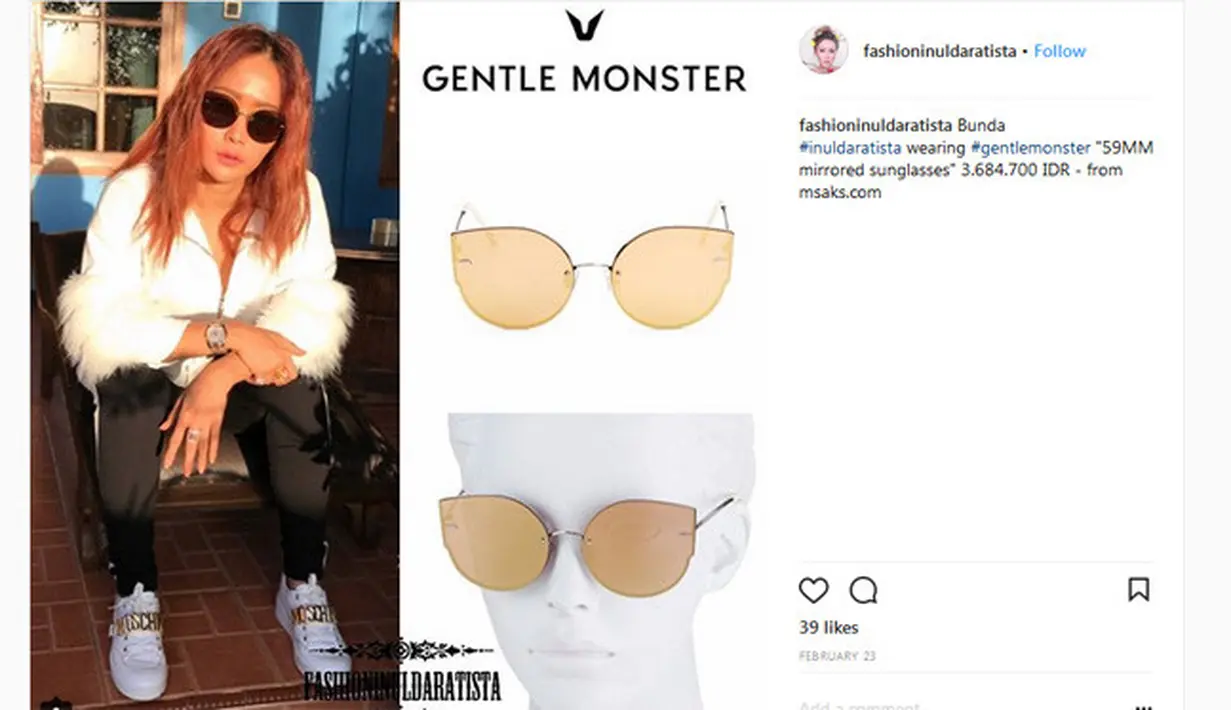Click the sunglasses on woman's face
This screenshot has height=710, width=1231.
pos(242,117)
